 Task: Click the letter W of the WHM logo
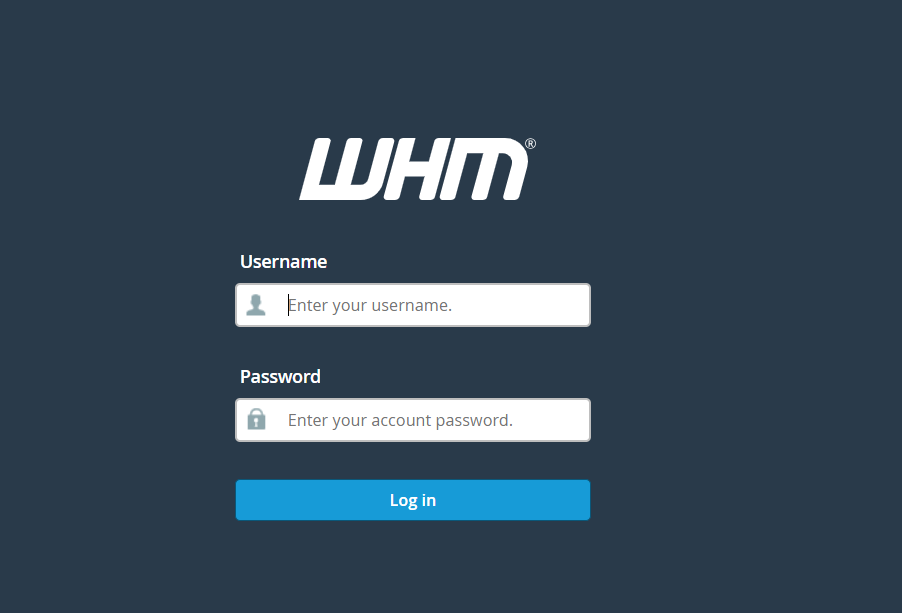[x=338, y=169]
